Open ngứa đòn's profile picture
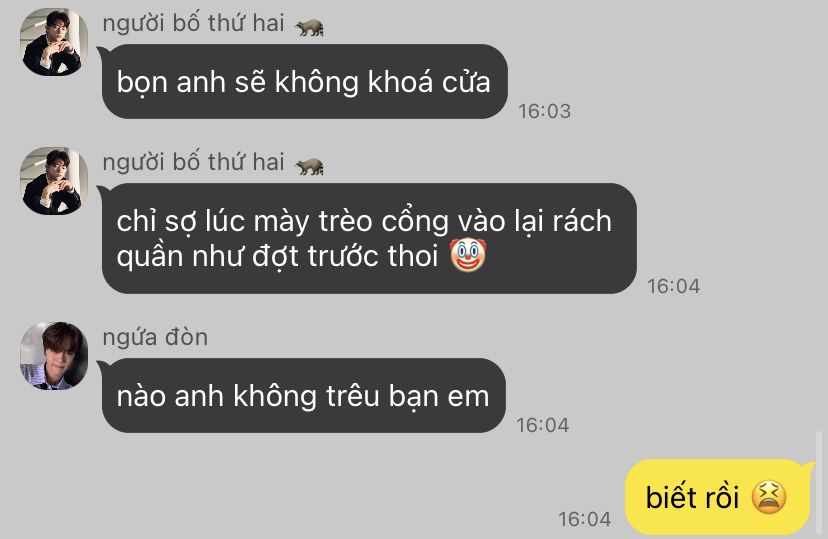The height and width of the screenshot is (539, 828). 54,356
